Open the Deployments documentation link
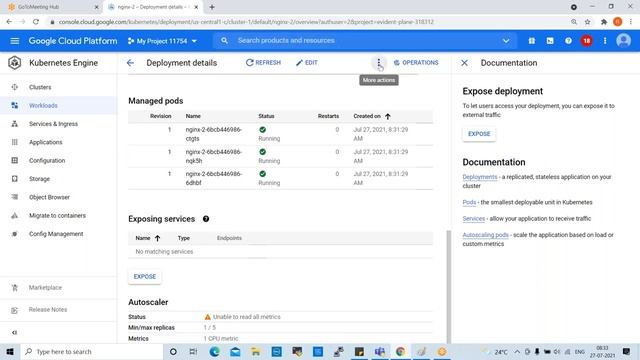The width and height of the screenshot is (640, 360). 480,177
